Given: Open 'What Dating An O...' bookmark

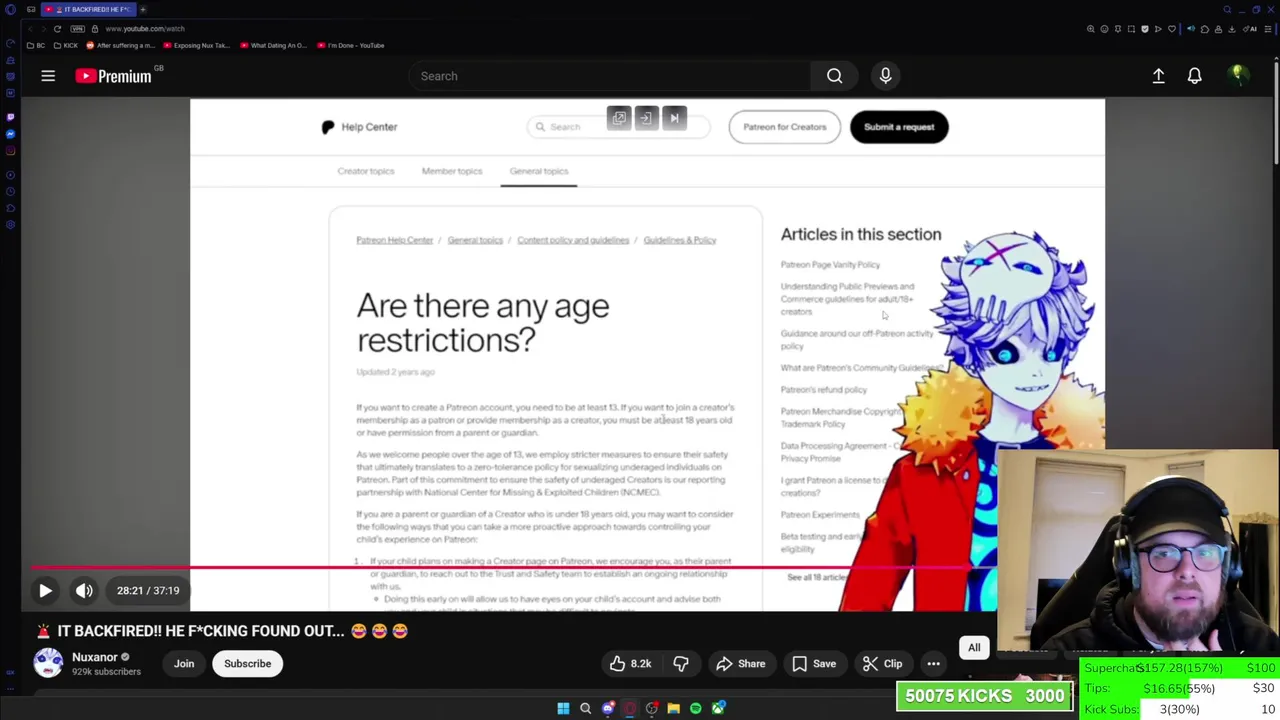Looking at the screenshot, I should click(x=273, y=45).
